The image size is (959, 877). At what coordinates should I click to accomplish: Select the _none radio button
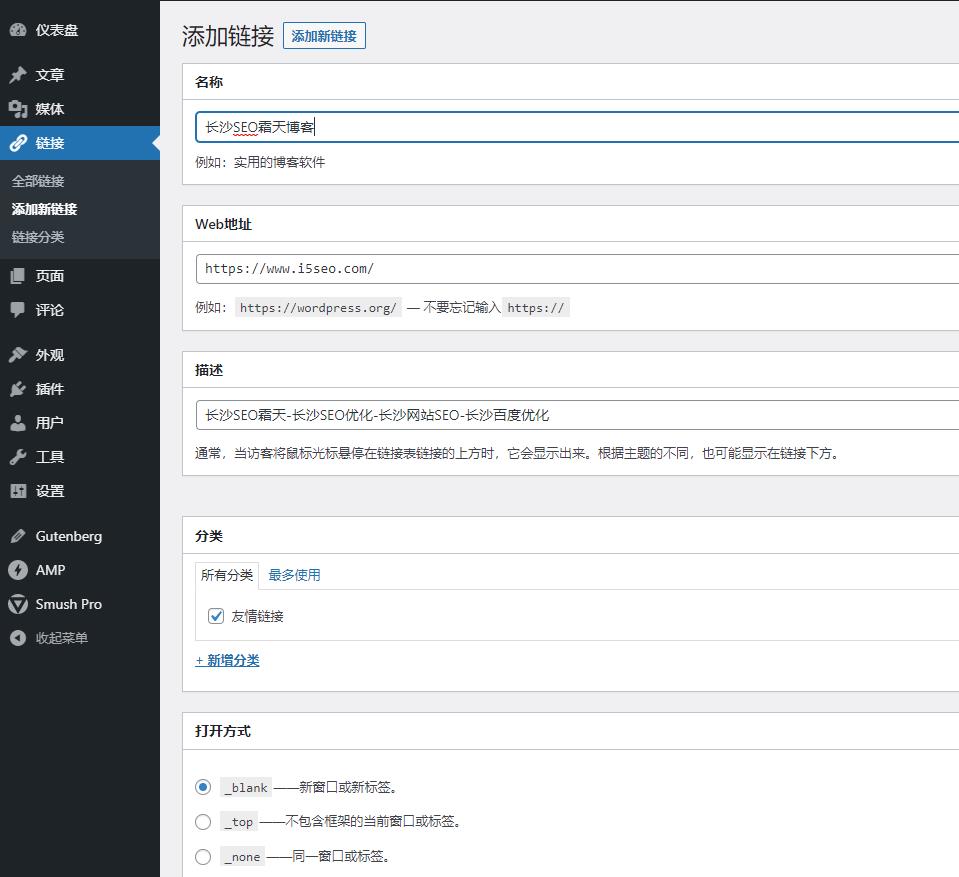click(203, 857)
